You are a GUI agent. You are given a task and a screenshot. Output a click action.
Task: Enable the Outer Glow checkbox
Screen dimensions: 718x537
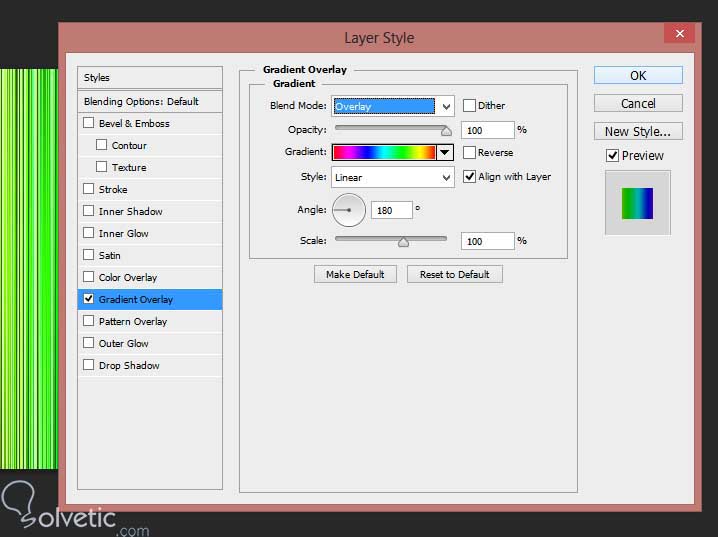88,342
